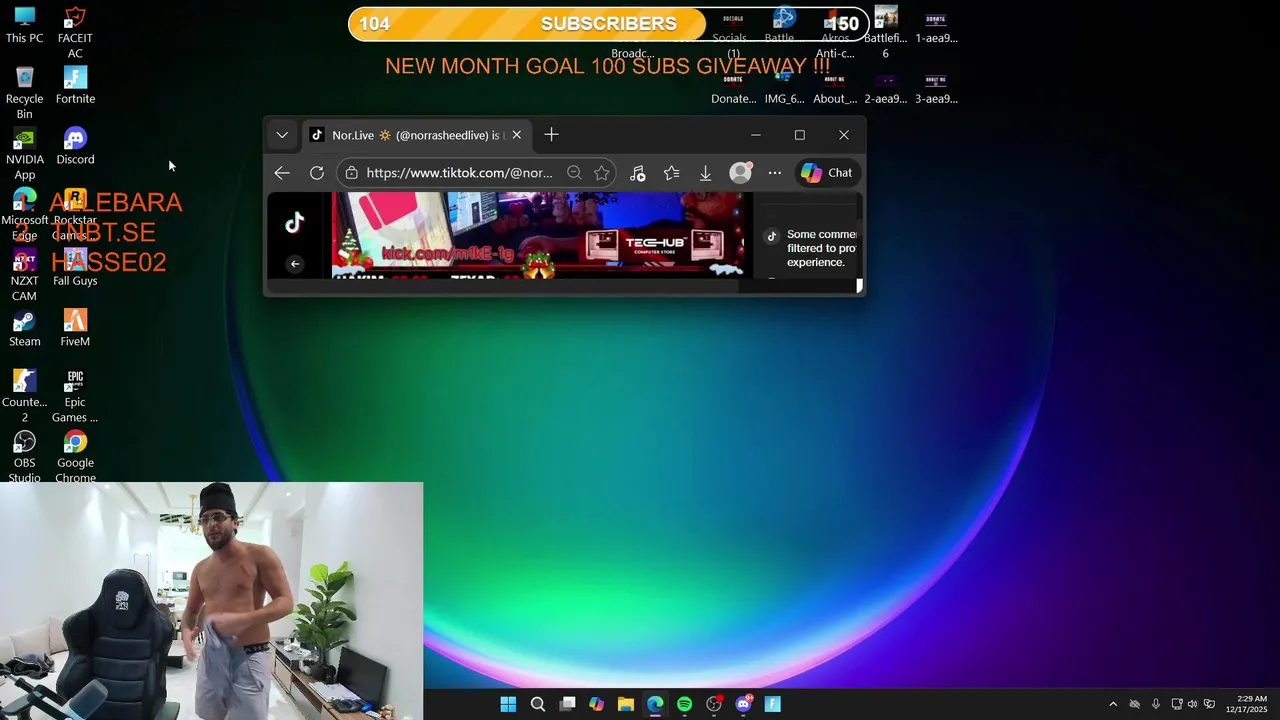Launch the Fortnite desktop shortcut

tap(75, 86)
